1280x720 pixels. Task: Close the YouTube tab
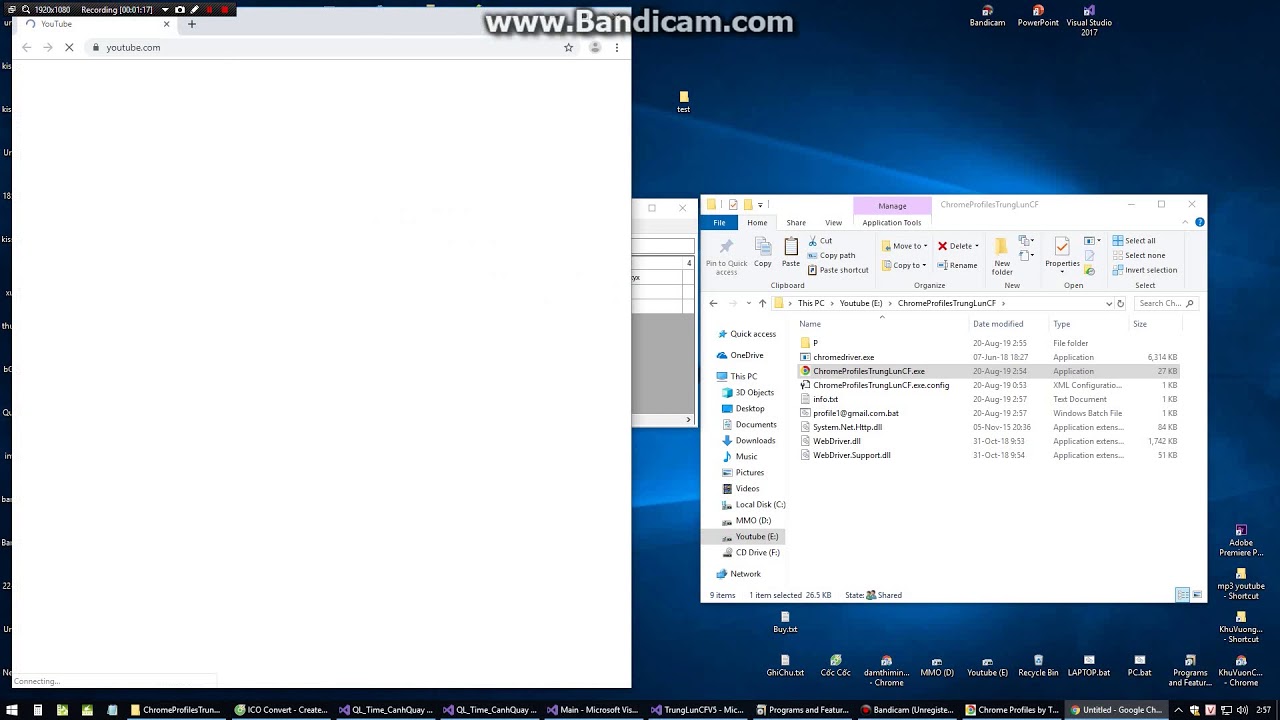(166, 24)
